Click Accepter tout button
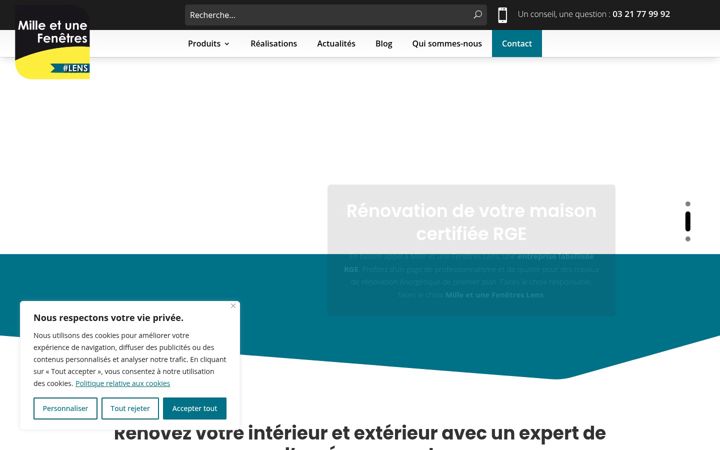The height and width of the screenshot is (450, 720). point(195,408)
